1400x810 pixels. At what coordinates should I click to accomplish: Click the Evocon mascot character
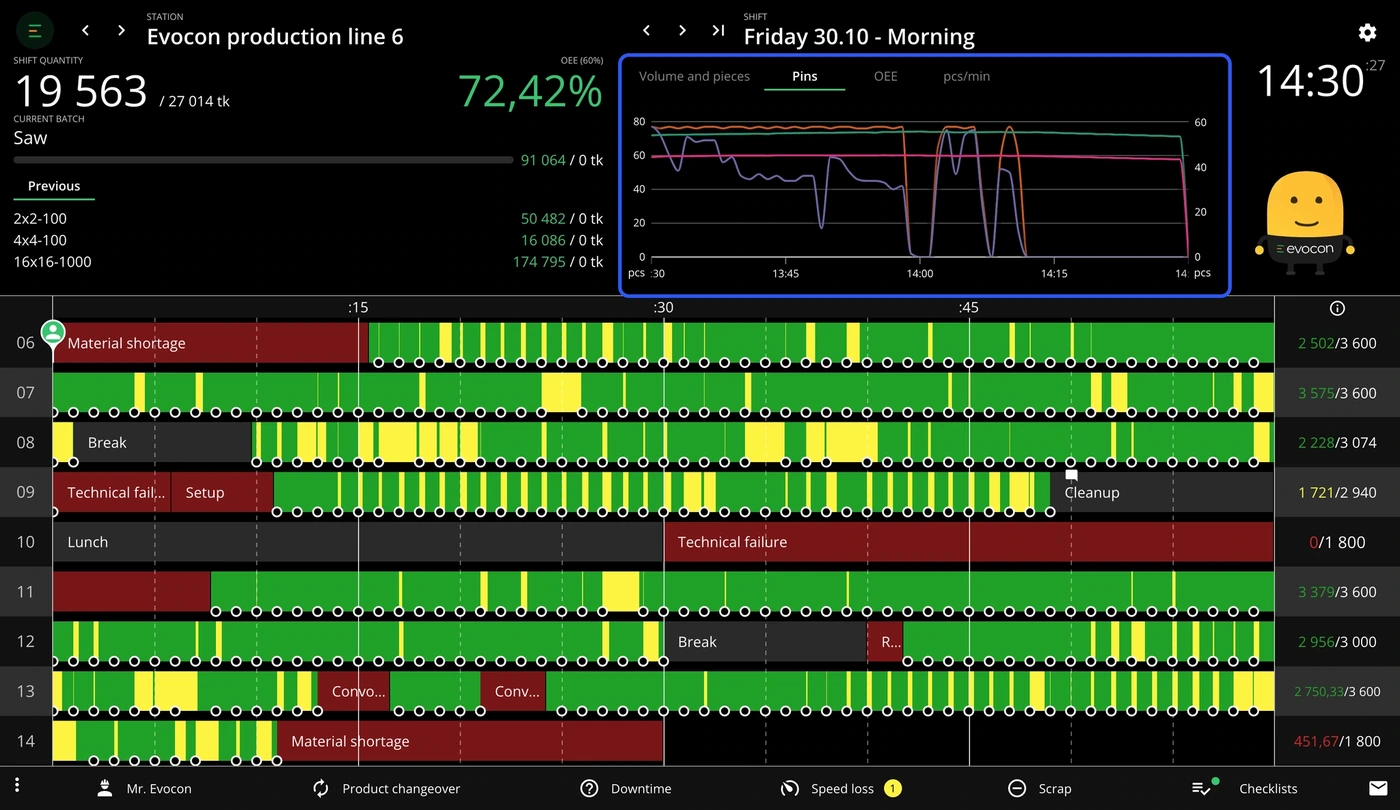pyautogui.click(x=1304, y=223)
